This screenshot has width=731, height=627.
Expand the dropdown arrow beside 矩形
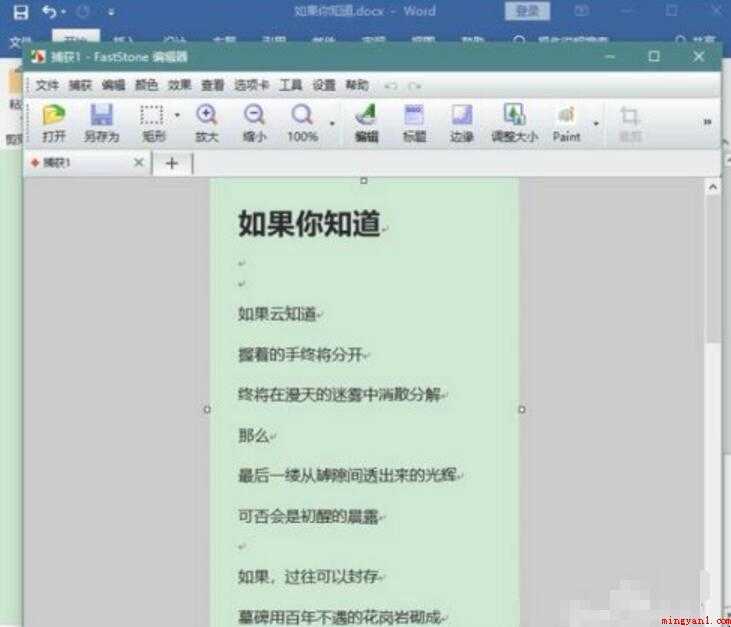[x=177, y=115]
